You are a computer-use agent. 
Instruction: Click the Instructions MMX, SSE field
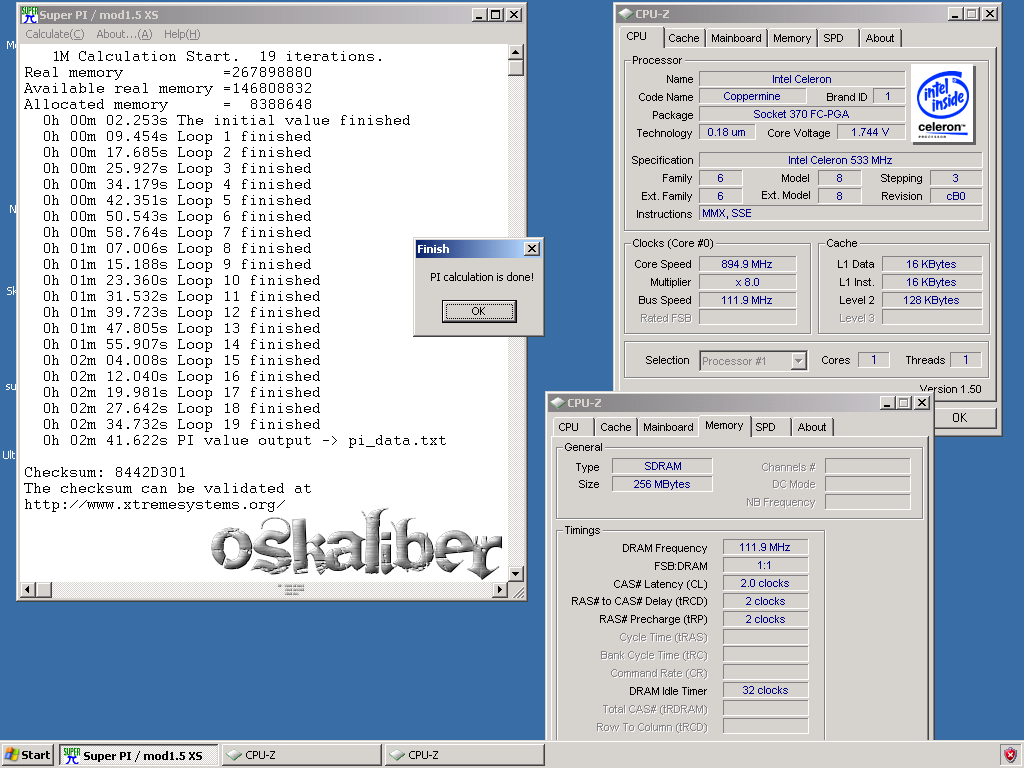click(840, 214)
